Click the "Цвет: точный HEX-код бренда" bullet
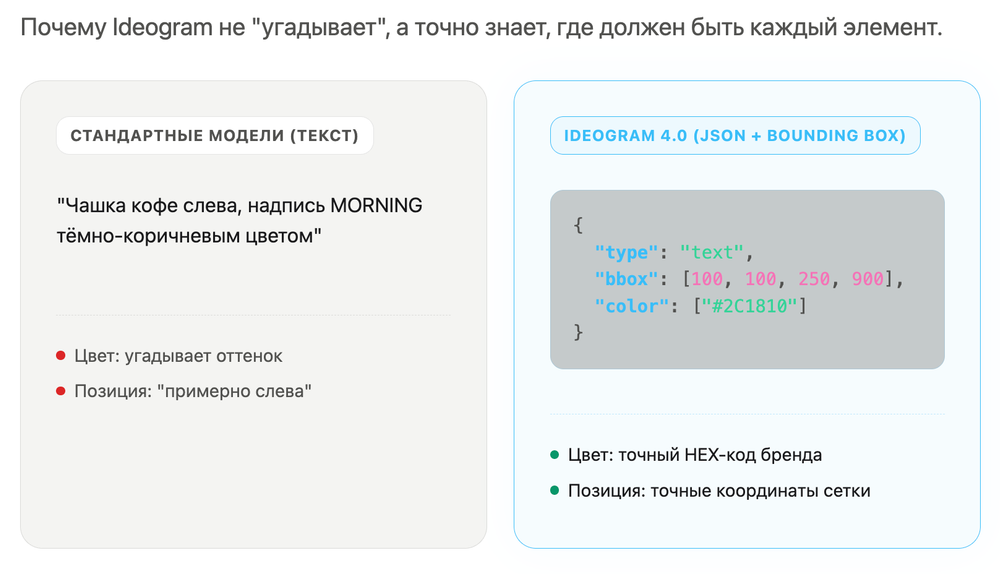This screenshot has height=574, width=1000. tap(695, 455)
